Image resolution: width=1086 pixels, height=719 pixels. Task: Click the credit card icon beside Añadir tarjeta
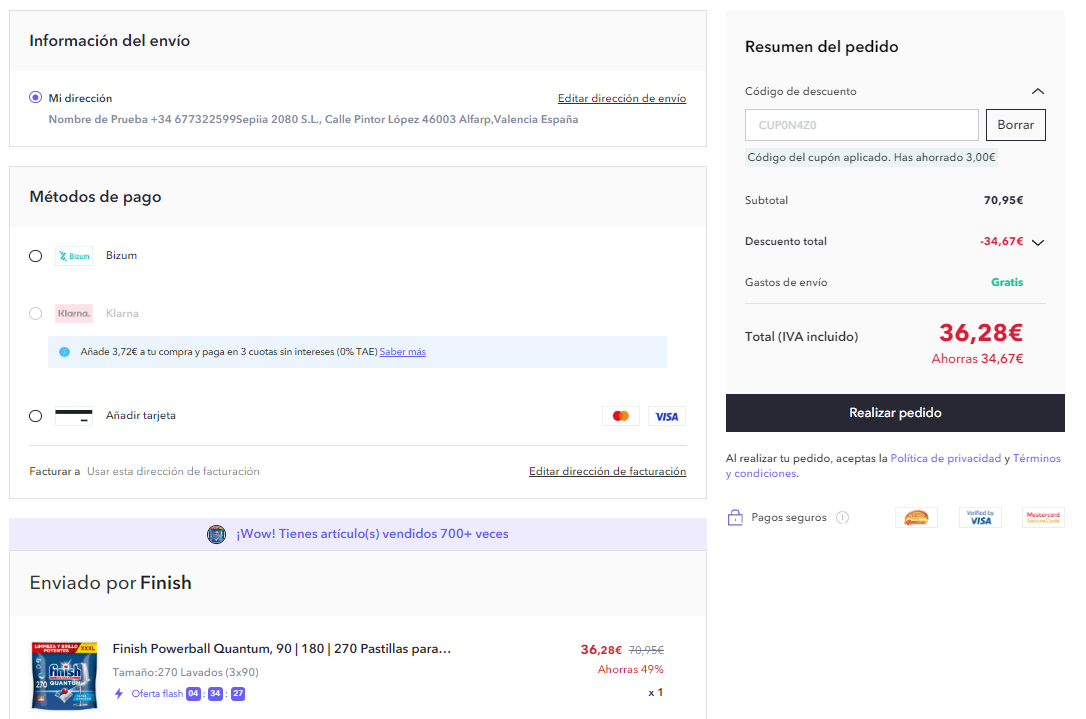pyautogui.click(x=74, y=416)
